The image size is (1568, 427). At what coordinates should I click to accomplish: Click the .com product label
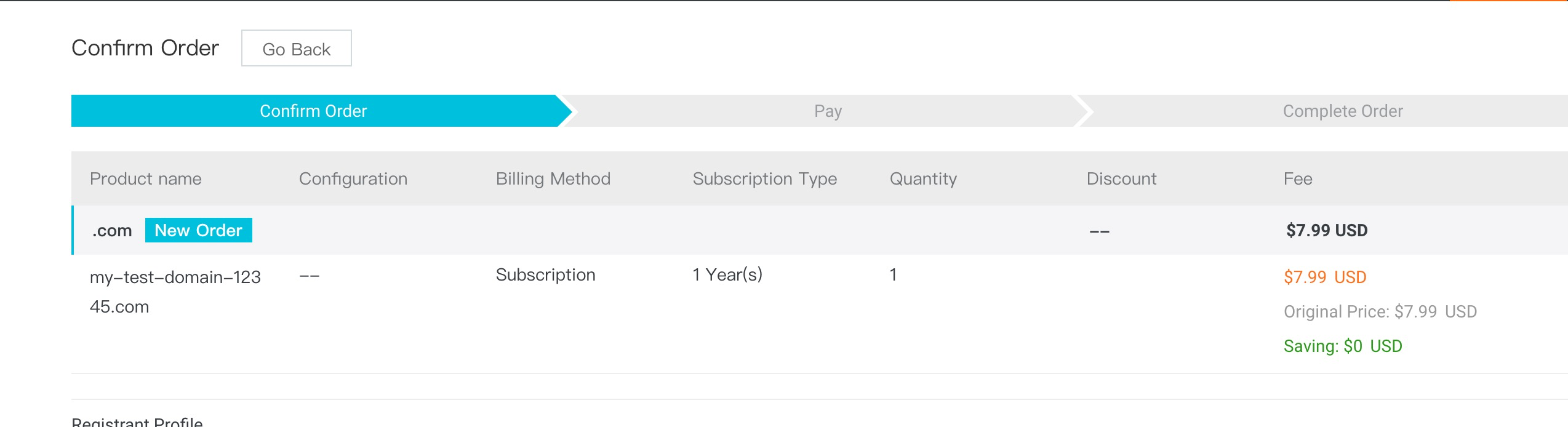point(112,231)
